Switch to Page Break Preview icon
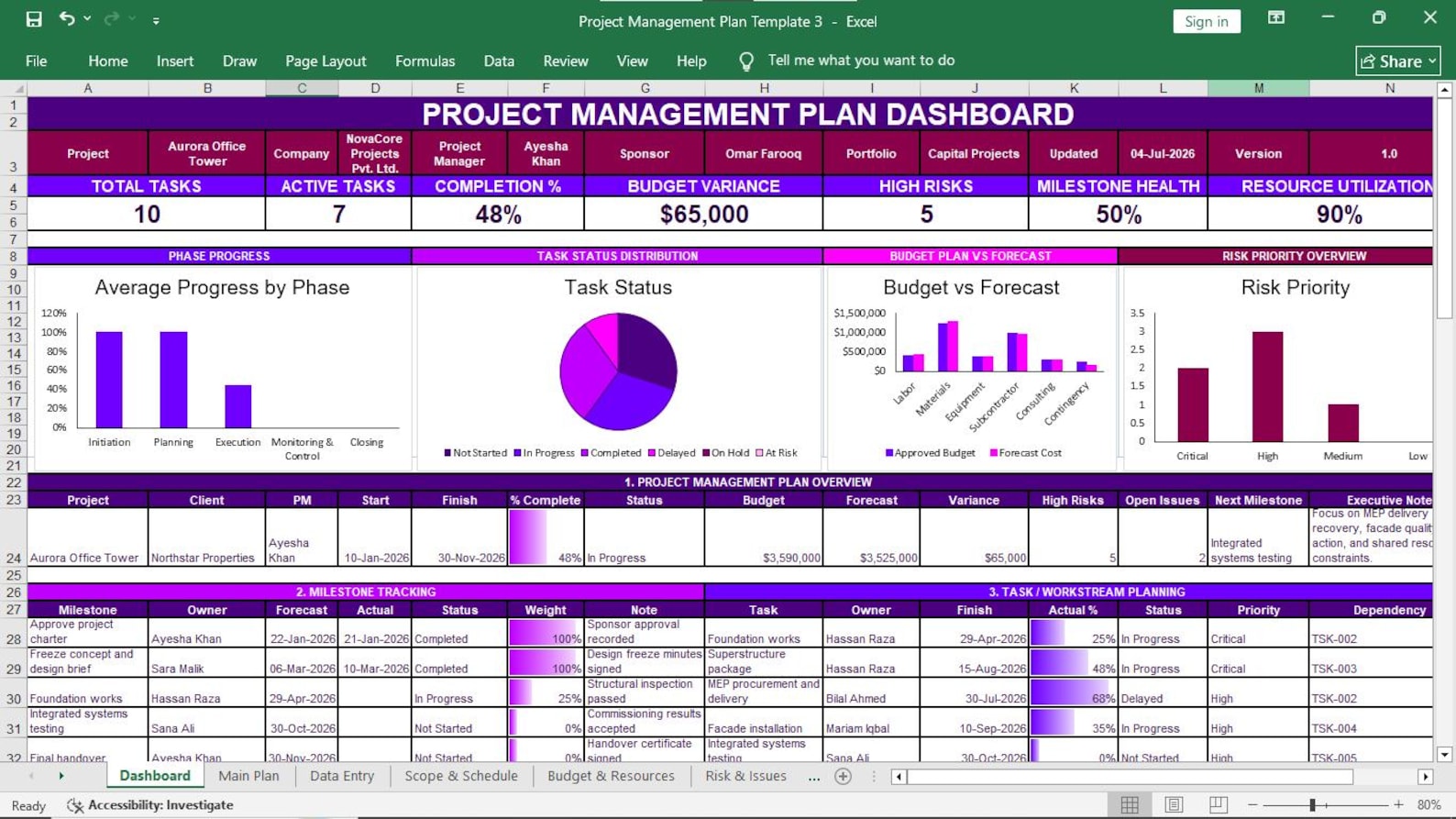The image size is (1456, 819). click(1218, 805)
